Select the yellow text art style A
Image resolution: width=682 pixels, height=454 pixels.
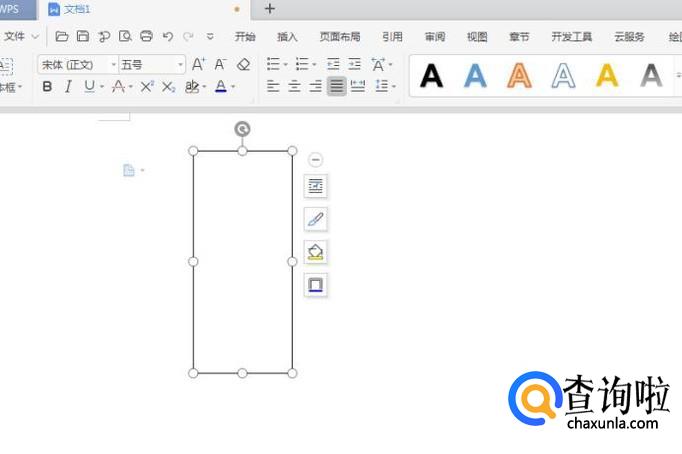(x=607, y=76)
